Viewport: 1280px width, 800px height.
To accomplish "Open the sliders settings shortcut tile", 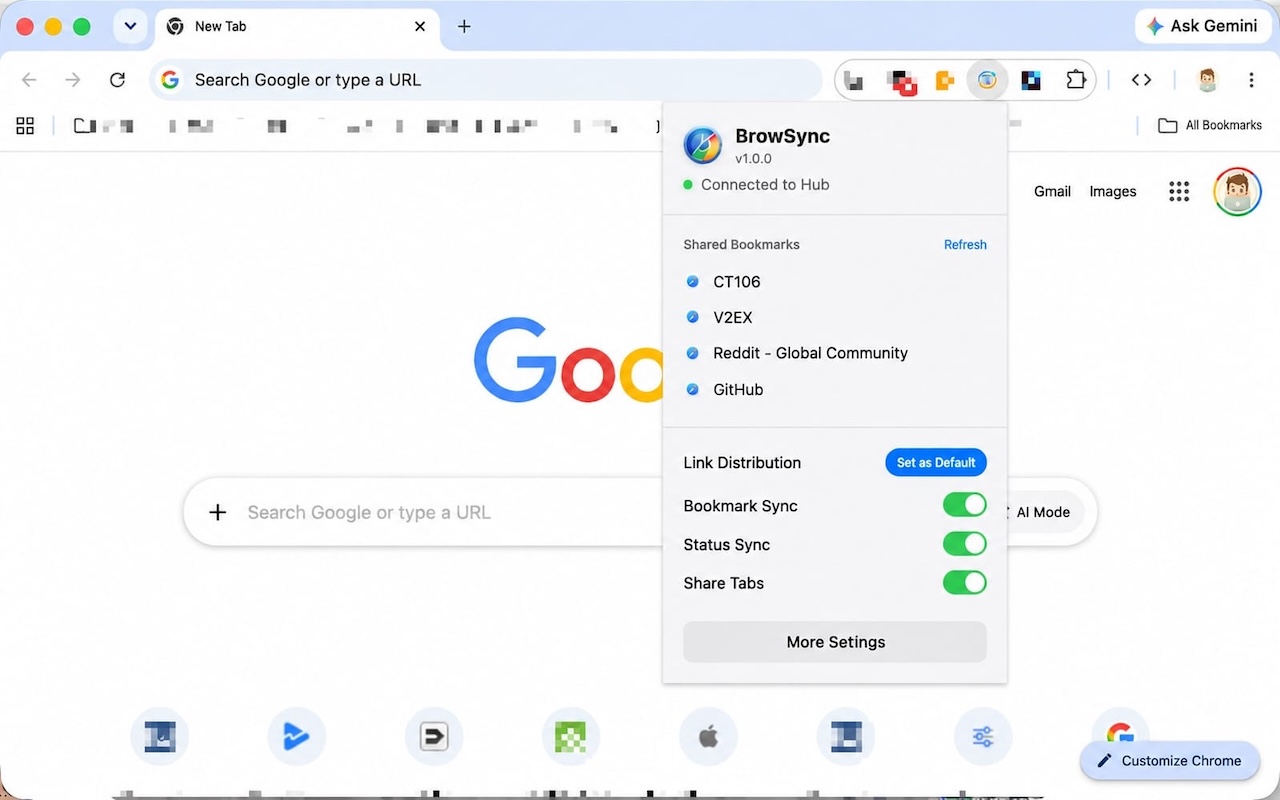I will pyautogui.click(x=983, y=738).
